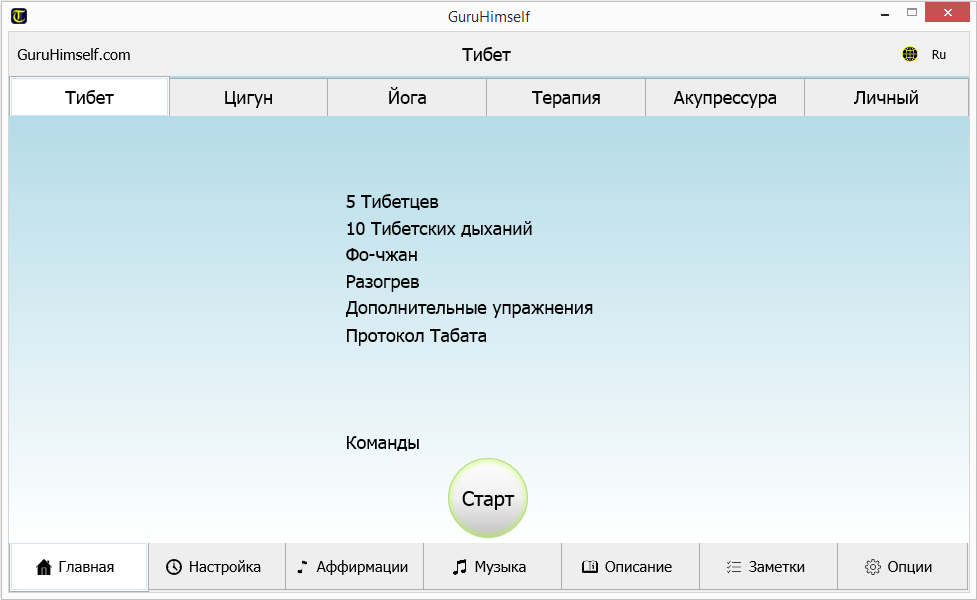Click the checklist icon for Заметки
This screenshot has width=977, height=600.
733,567
